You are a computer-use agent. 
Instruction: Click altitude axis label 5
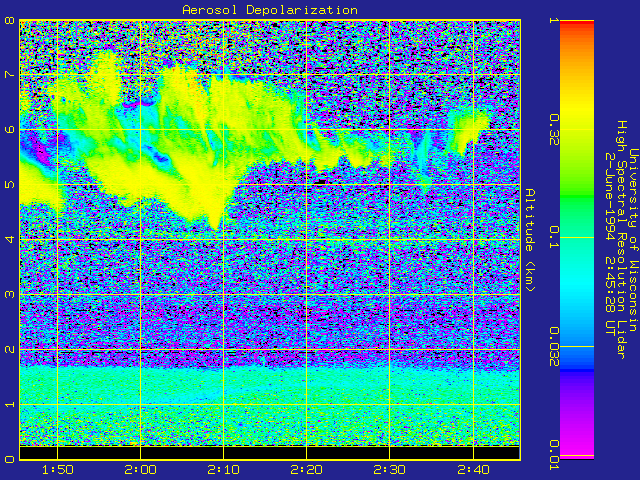[10, 184]
